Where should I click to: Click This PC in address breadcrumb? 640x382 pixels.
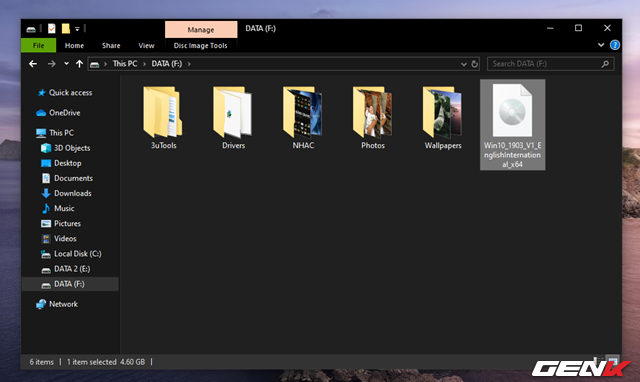tap(124, 64)
